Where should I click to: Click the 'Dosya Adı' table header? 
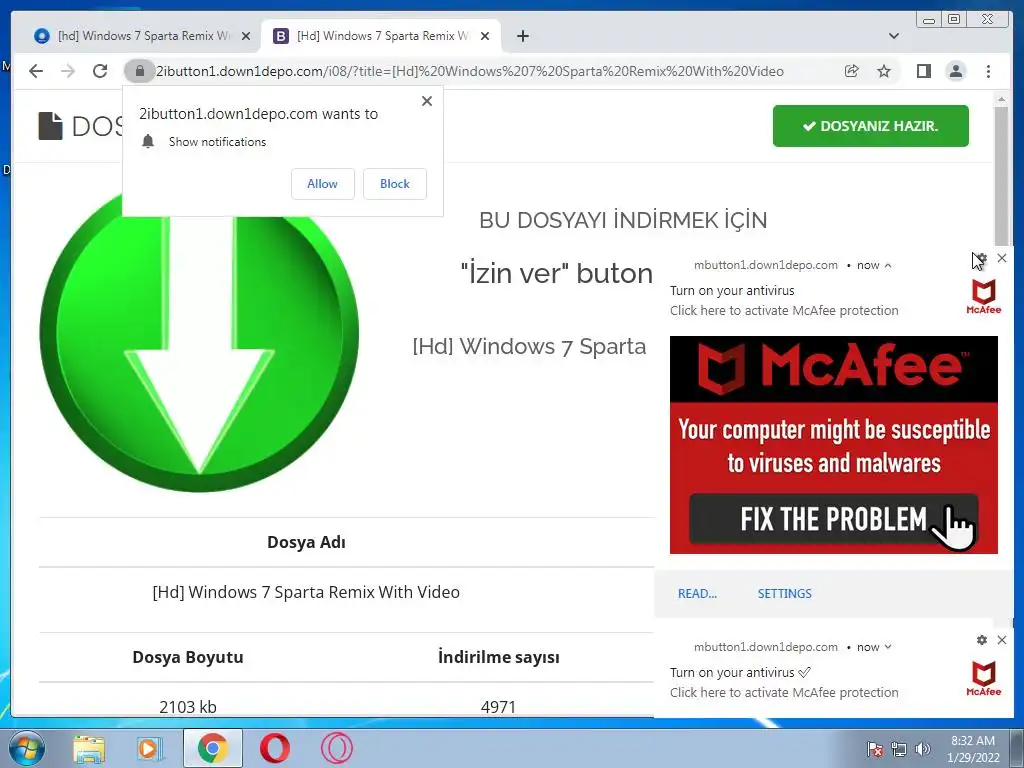coord(306,542)
